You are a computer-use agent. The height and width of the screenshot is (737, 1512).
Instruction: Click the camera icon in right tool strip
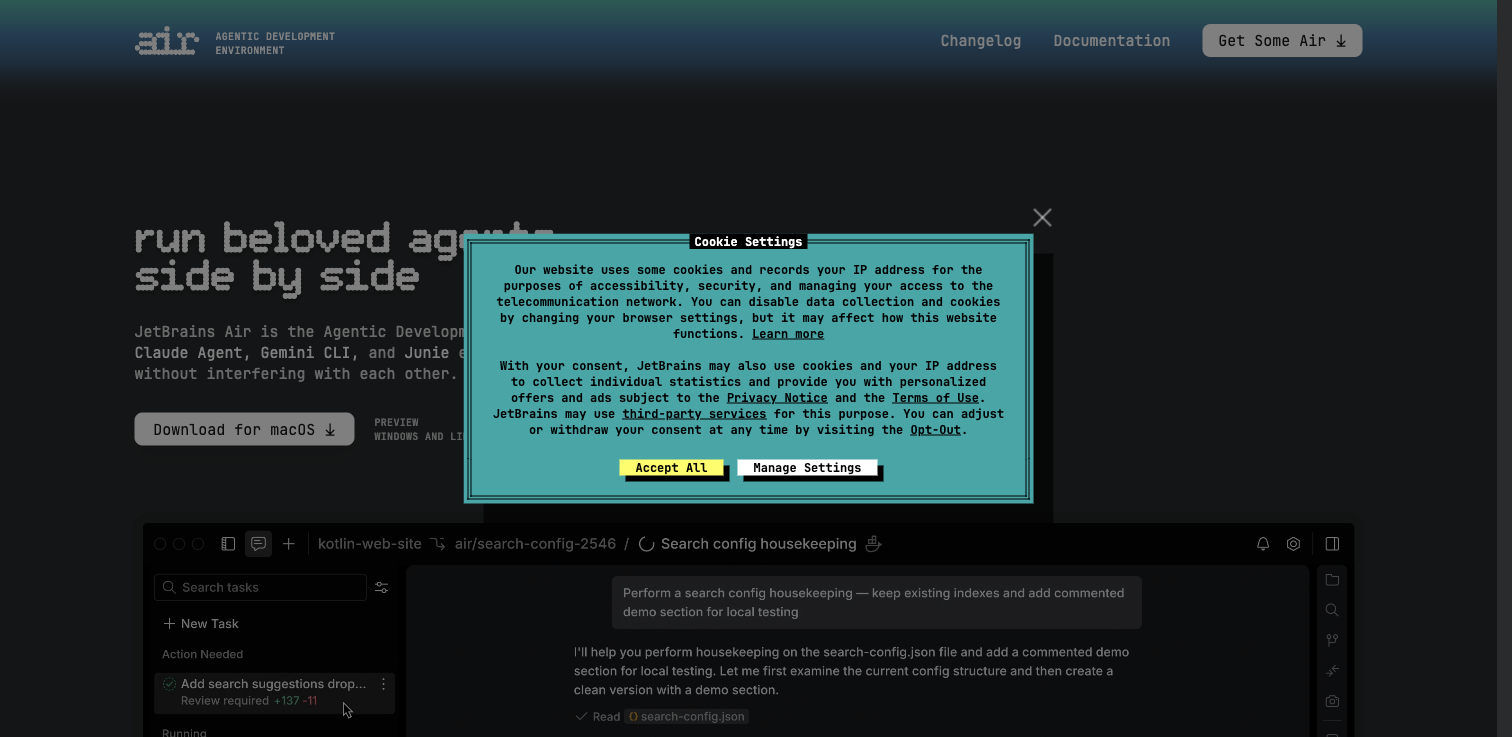(x=1332, y=702)
